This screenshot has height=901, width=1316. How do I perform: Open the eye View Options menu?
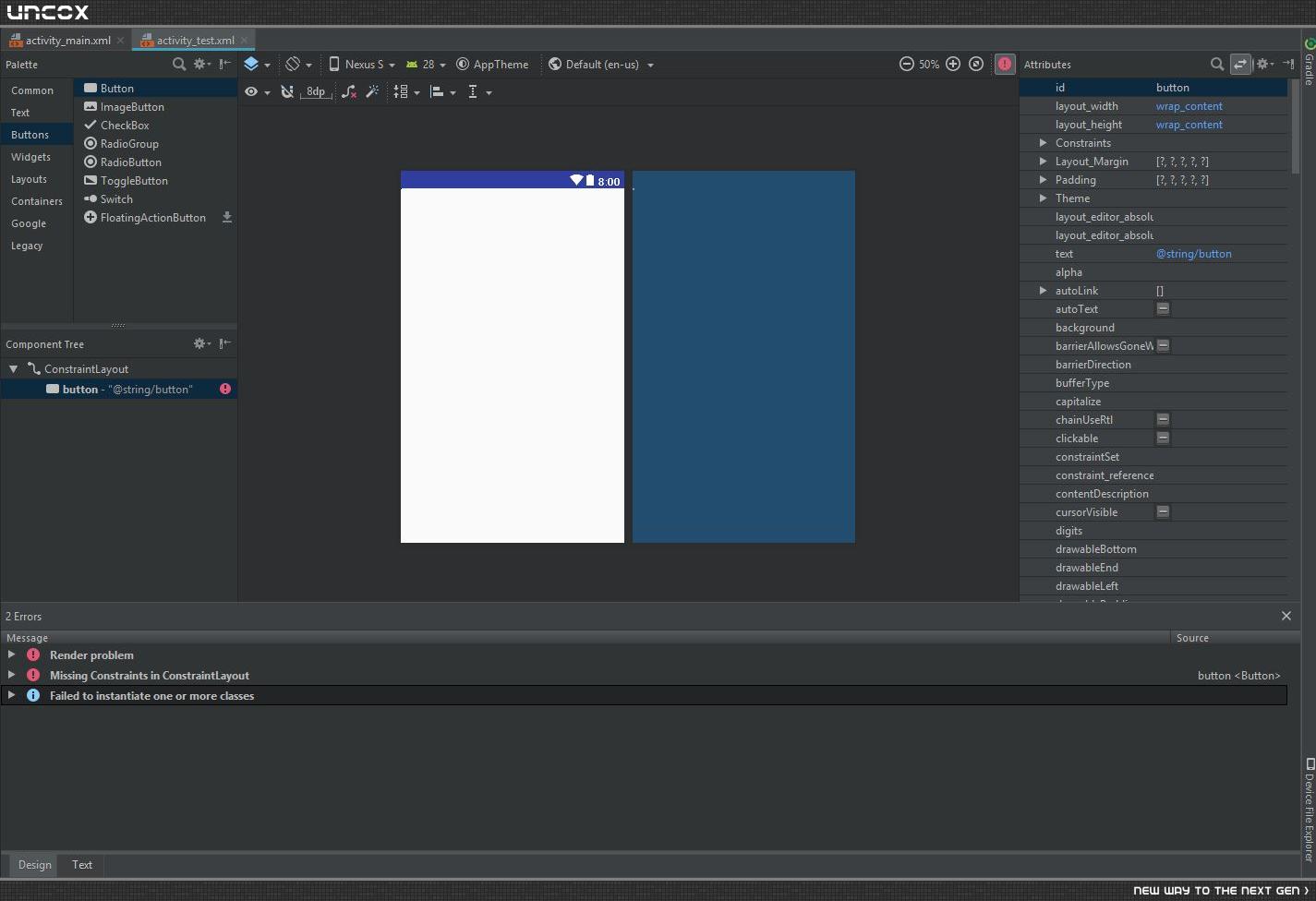[257, 92]
